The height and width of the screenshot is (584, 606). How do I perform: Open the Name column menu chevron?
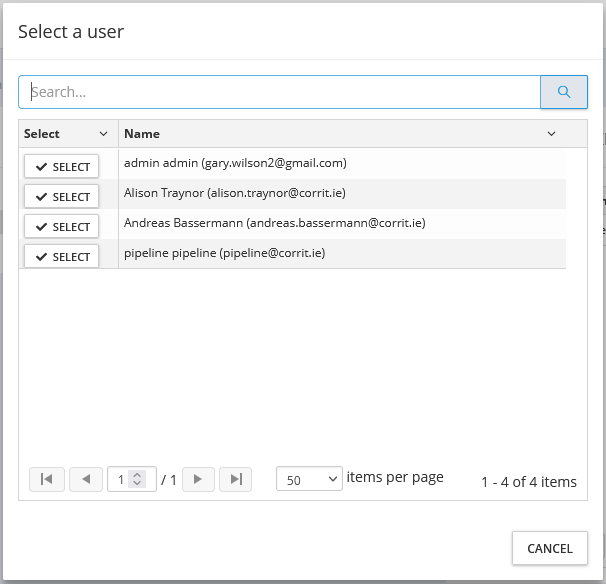(551, 134)
